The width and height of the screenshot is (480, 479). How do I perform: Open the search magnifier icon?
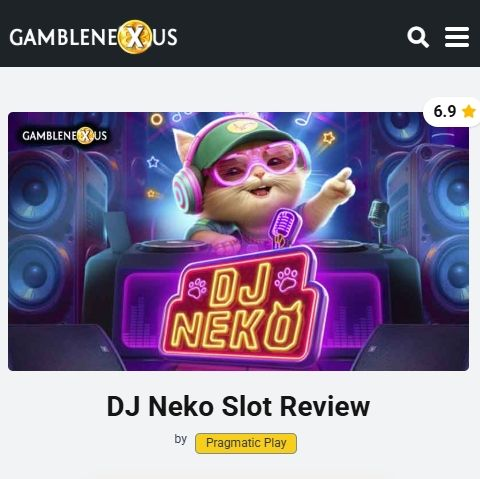point(418,37)
